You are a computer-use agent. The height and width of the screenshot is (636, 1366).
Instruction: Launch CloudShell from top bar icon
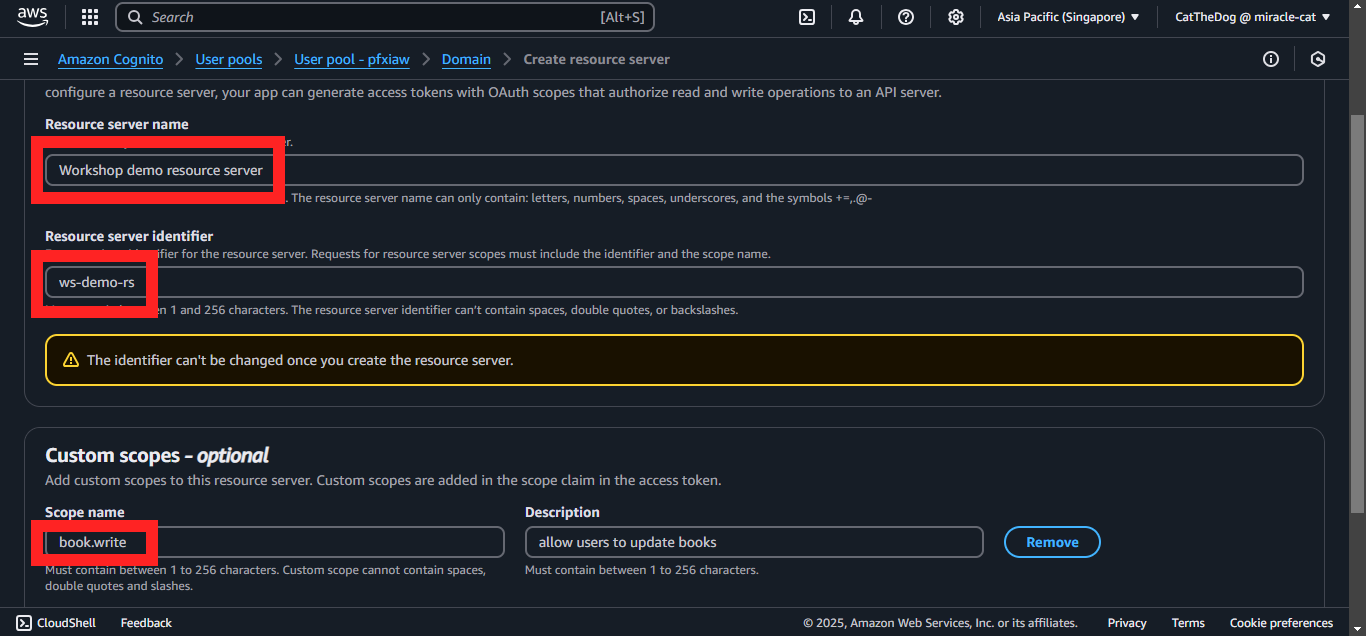[x=806, y=17]
